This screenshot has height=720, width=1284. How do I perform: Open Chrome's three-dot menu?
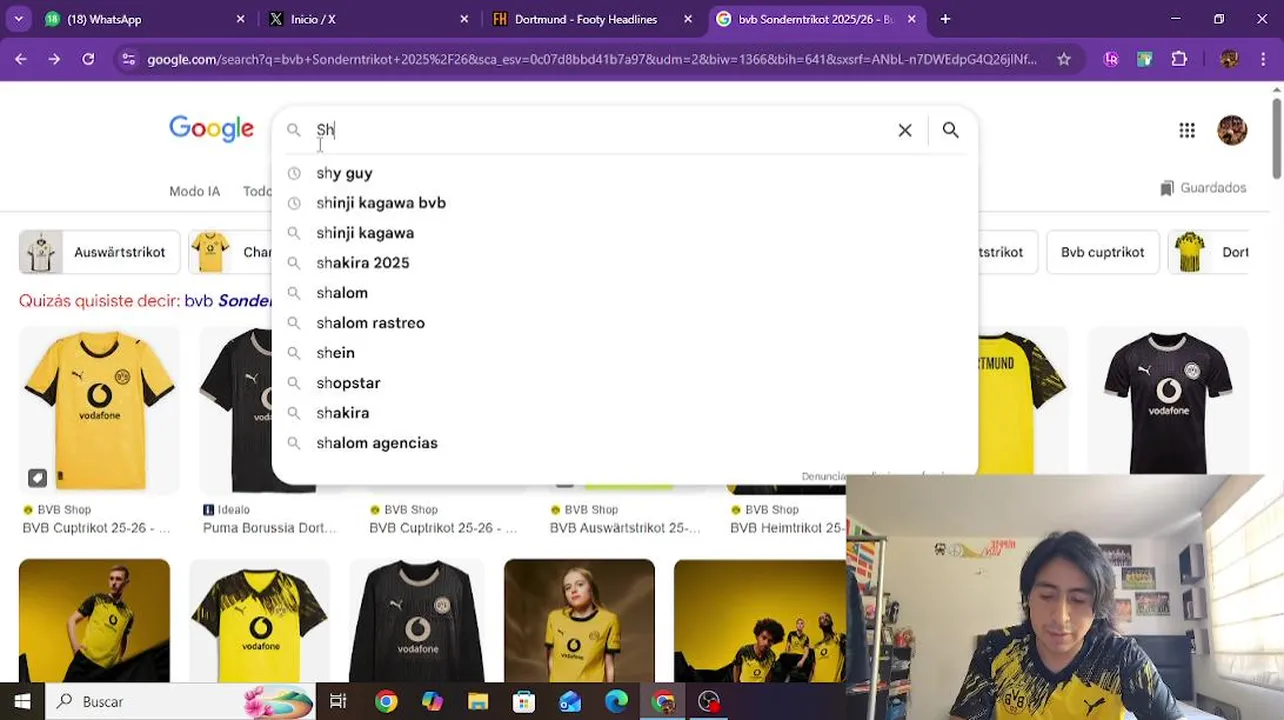point(1264,59)
